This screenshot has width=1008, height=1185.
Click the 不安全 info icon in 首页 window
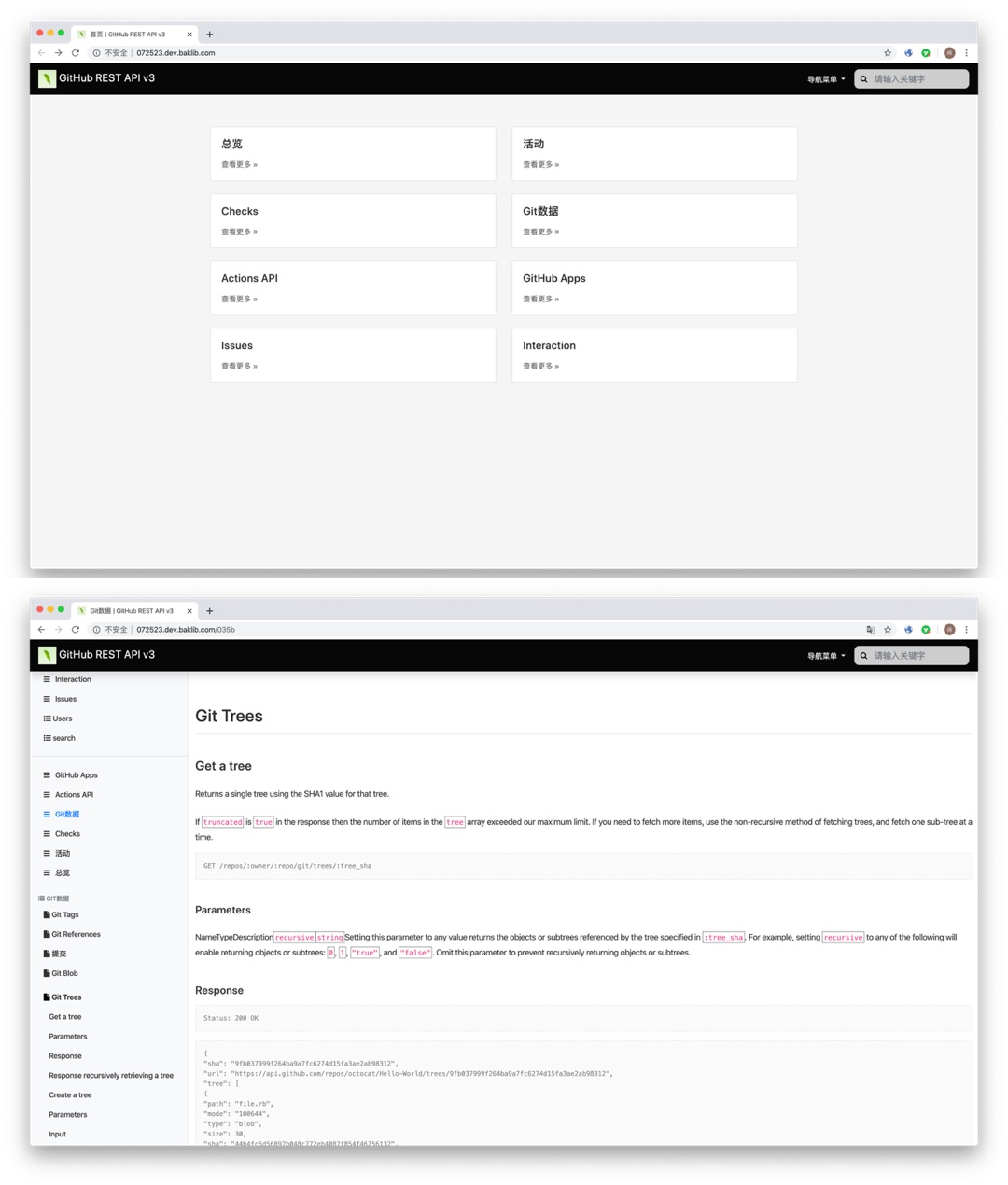click(96, 53)
